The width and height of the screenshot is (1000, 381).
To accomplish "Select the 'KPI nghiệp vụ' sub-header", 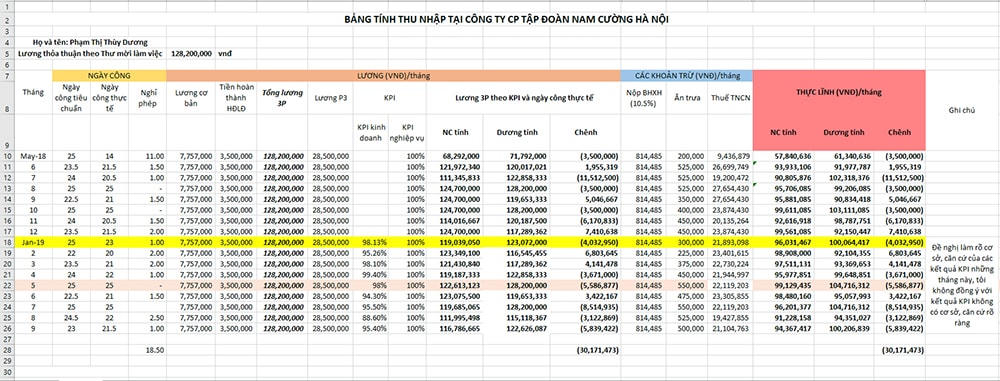I will [407, 132].
